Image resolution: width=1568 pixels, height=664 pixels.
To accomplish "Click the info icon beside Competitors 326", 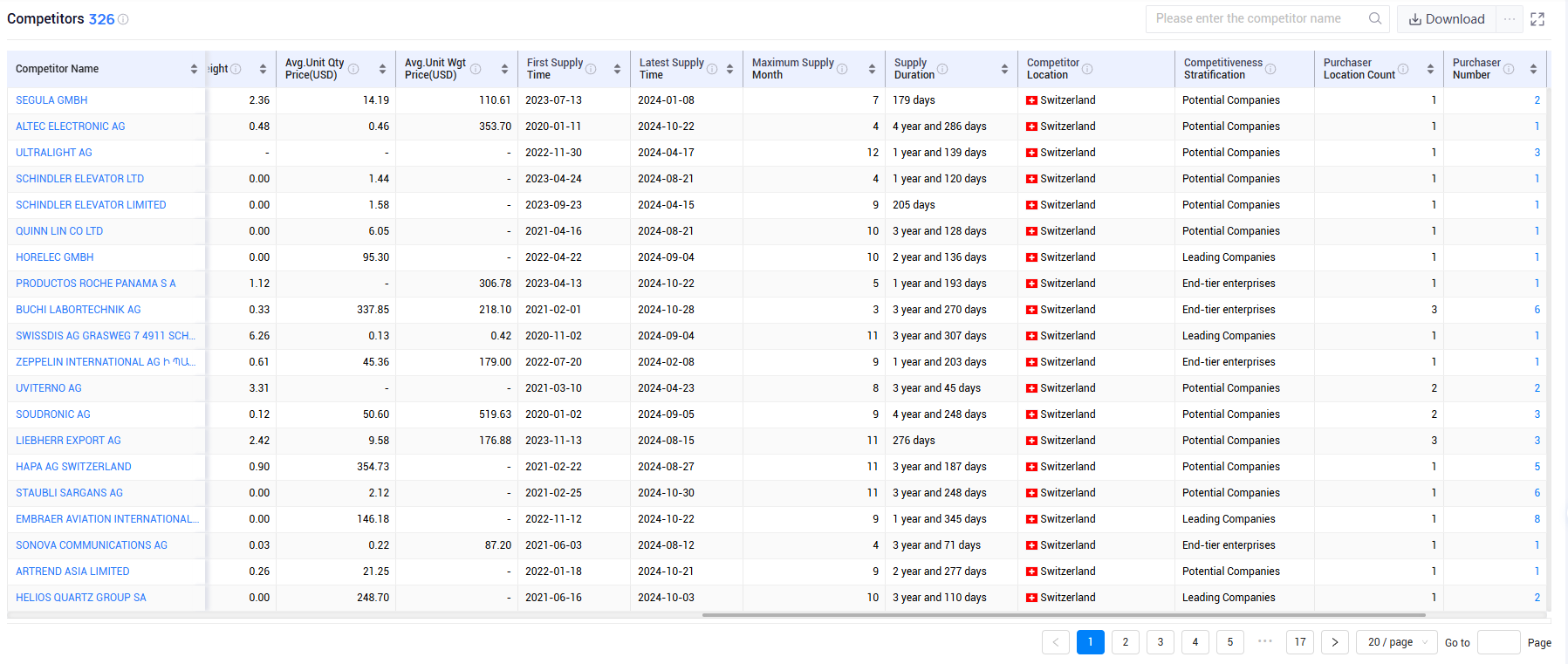I will (x=123, y=19).
